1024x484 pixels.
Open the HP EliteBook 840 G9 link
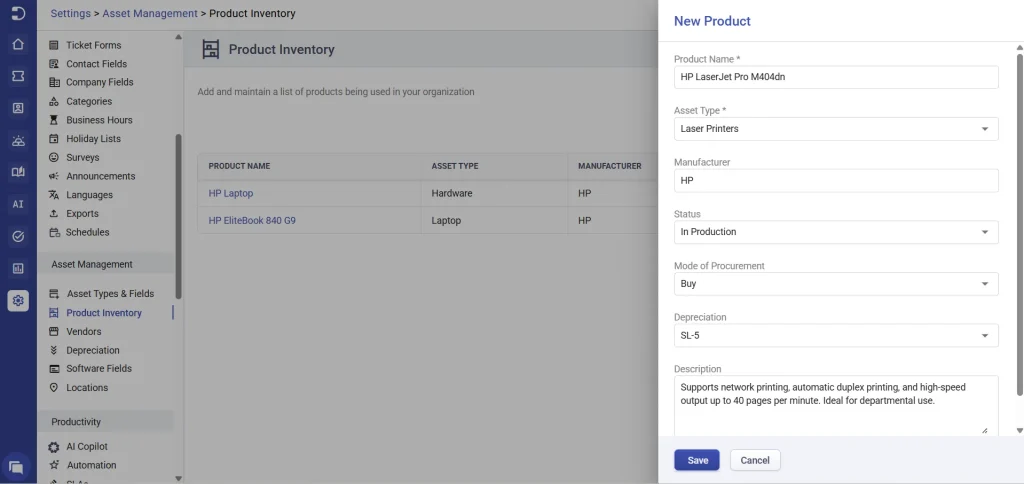click(252, 221)
